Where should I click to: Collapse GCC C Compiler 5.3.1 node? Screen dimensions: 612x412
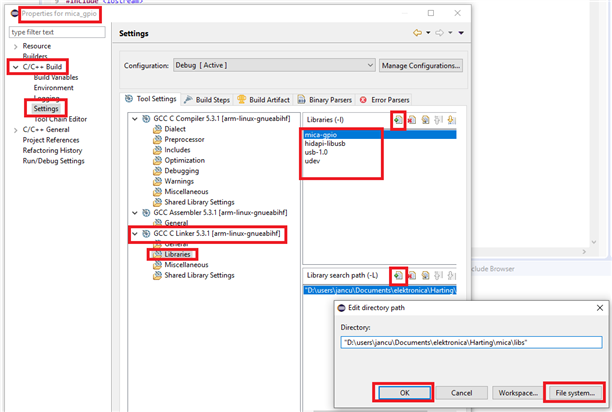click(135, 119)
